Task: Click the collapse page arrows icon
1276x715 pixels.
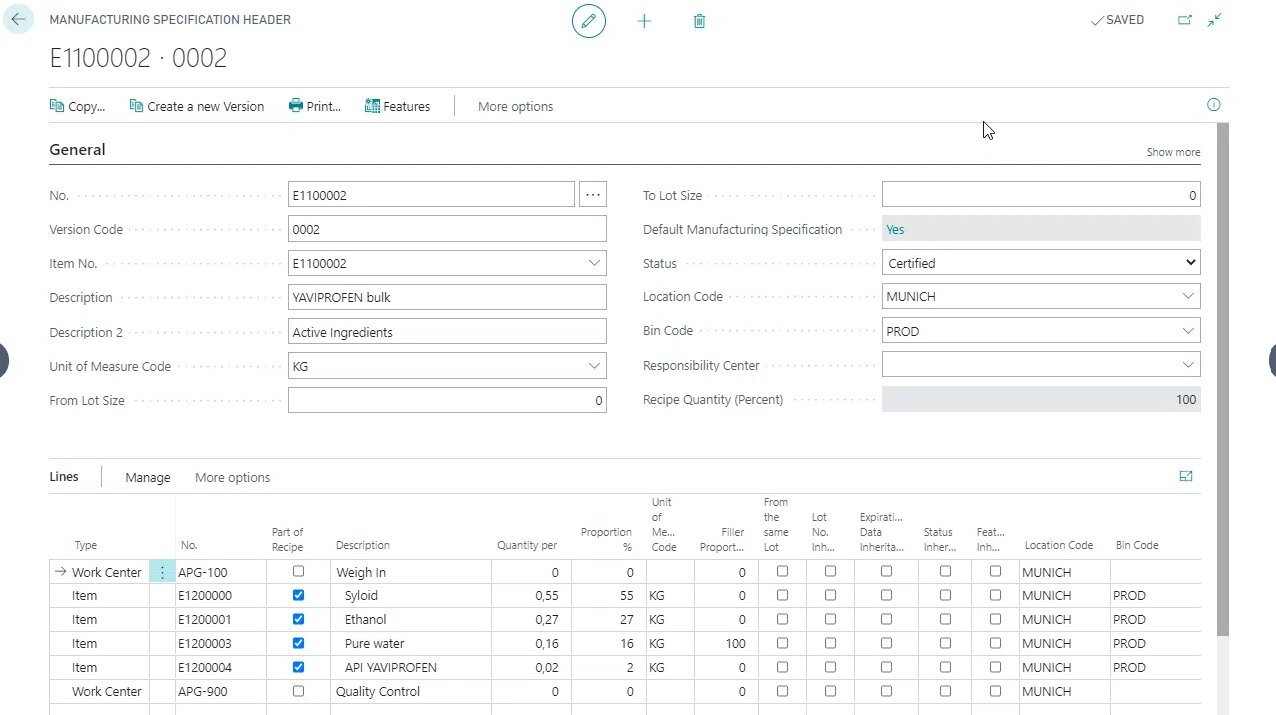Action: tap(1215, 20)
